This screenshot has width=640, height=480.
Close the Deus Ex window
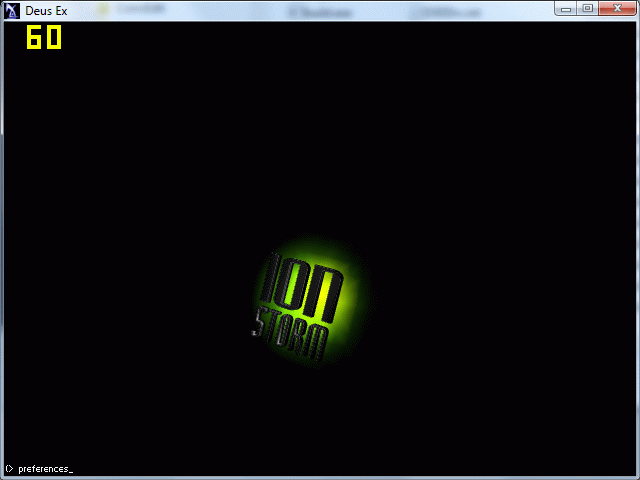click(617, 9)
